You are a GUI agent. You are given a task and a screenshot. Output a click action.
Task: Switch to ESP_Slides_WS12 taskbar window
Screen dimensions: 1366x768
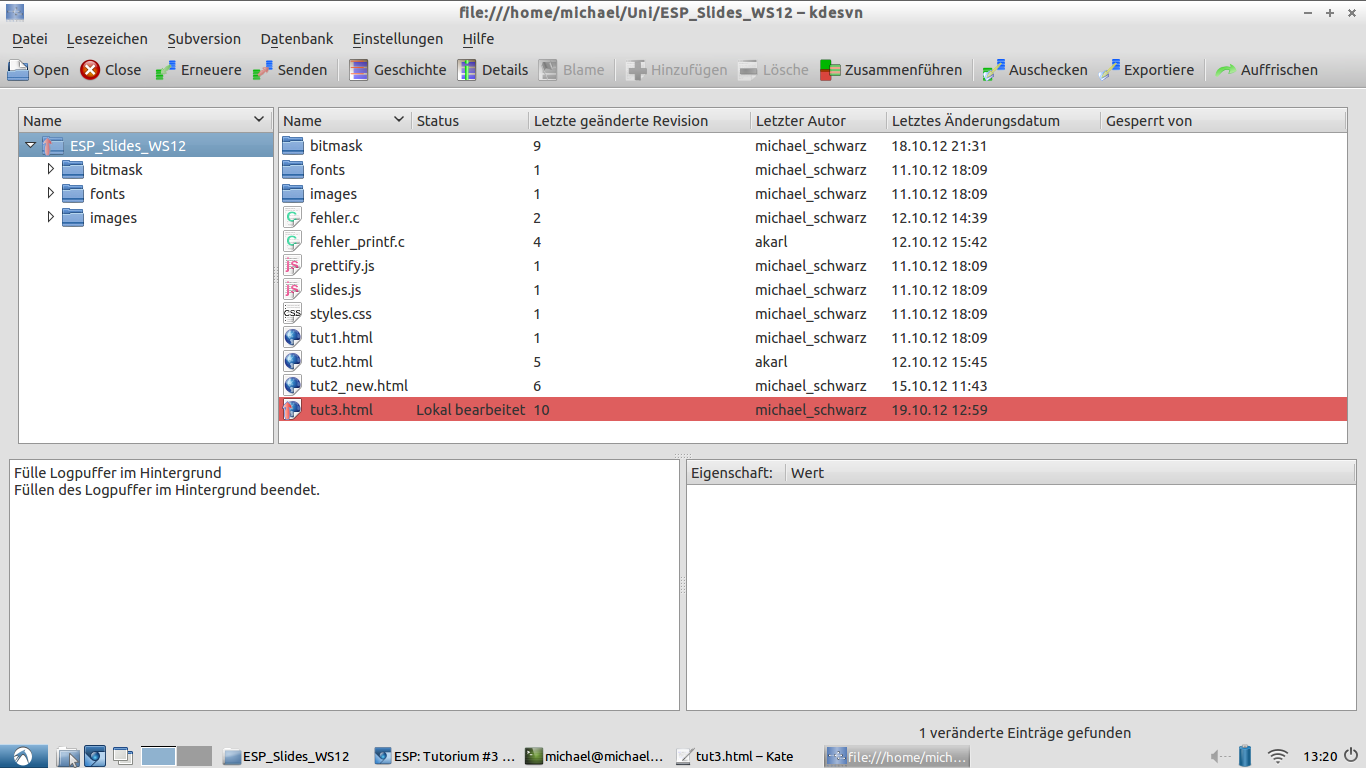tap(287, 756)
